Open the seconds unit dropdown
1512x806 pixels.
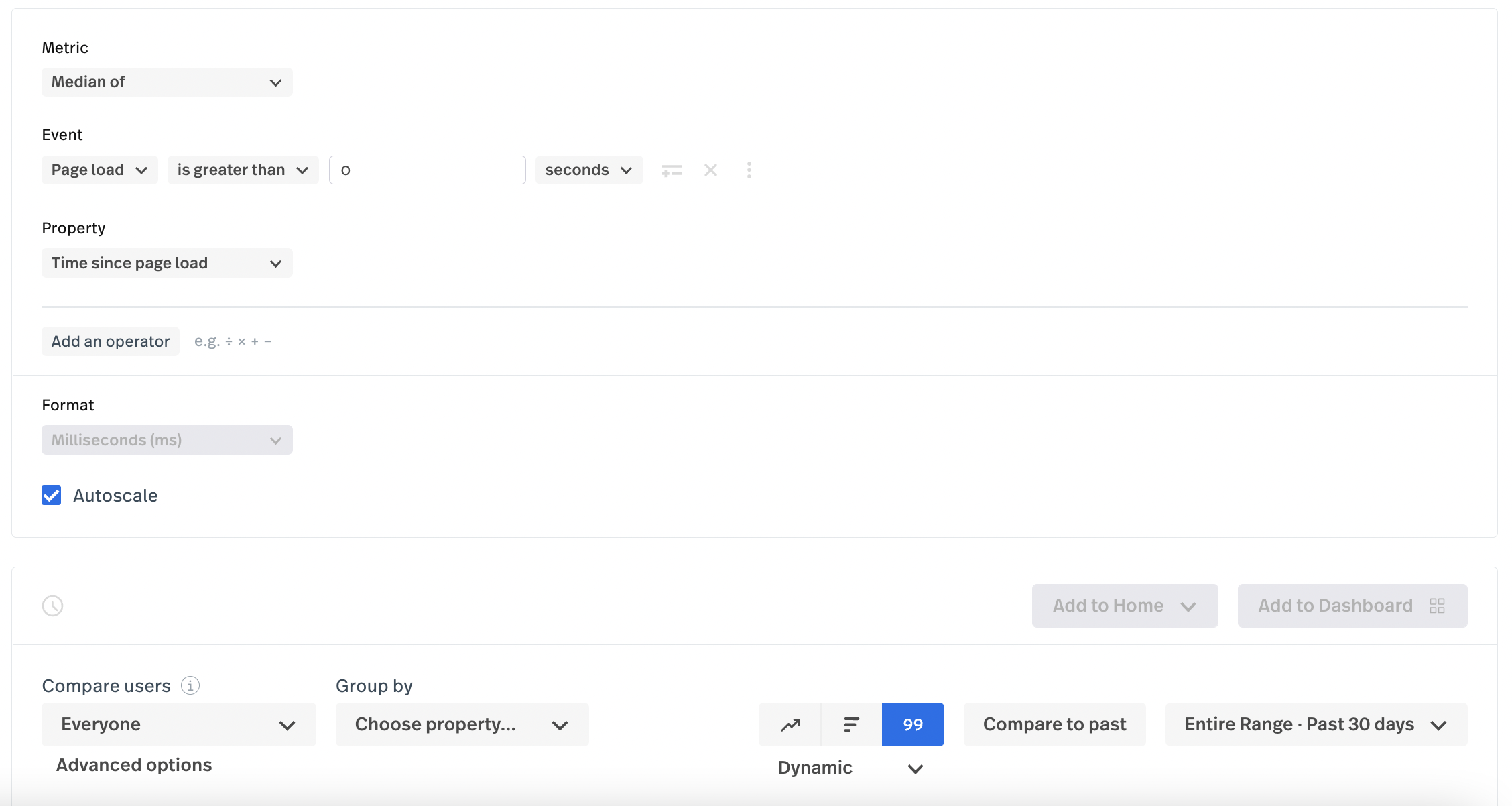588,170
